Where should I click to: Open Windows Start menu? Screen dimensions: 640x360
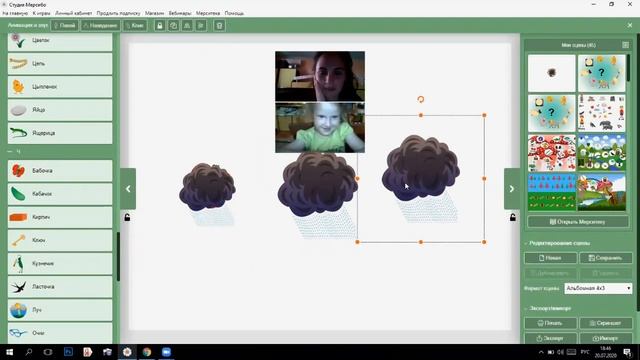tap(9, 352)
